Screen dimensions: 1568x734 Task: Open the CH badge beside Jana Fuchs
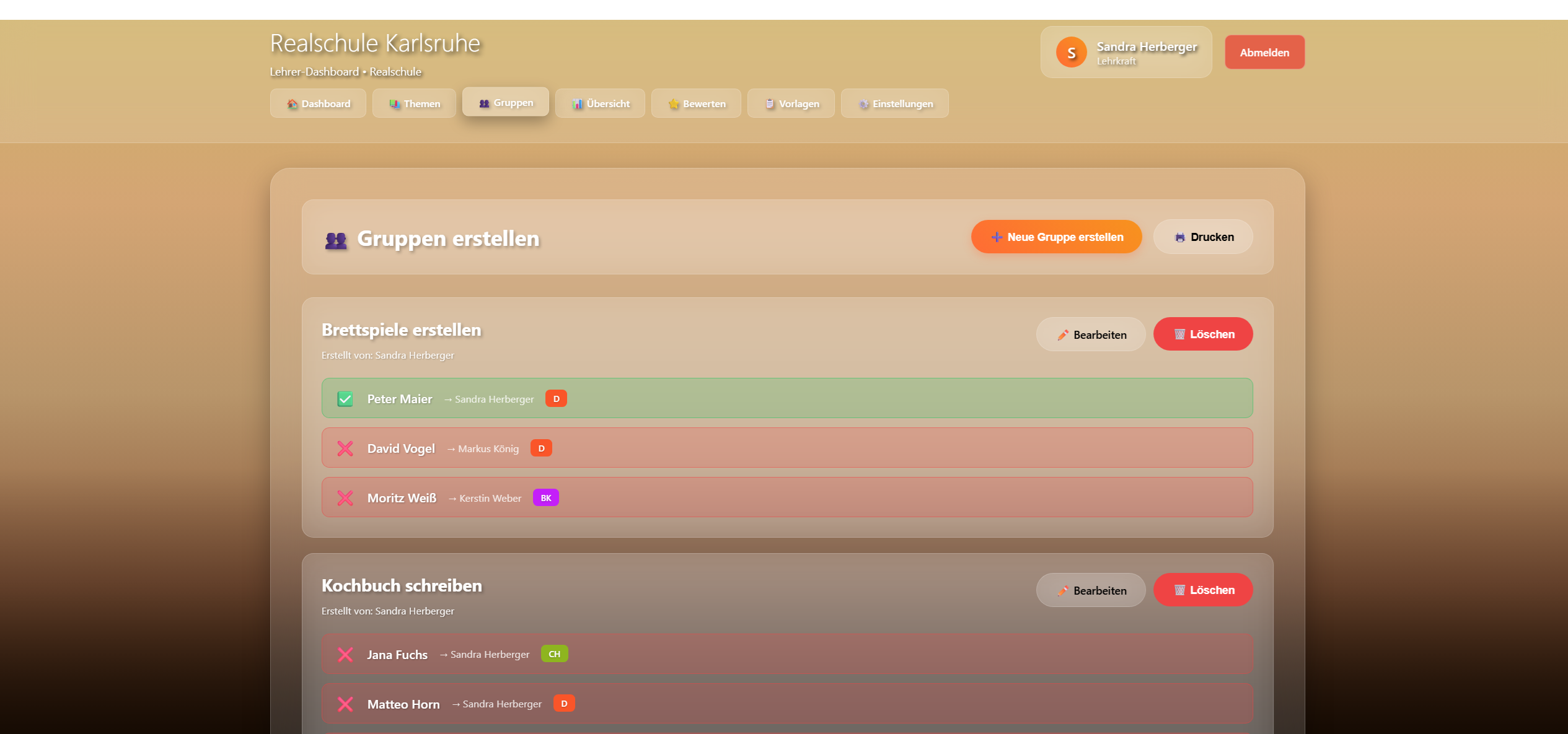tap(554, 653)
